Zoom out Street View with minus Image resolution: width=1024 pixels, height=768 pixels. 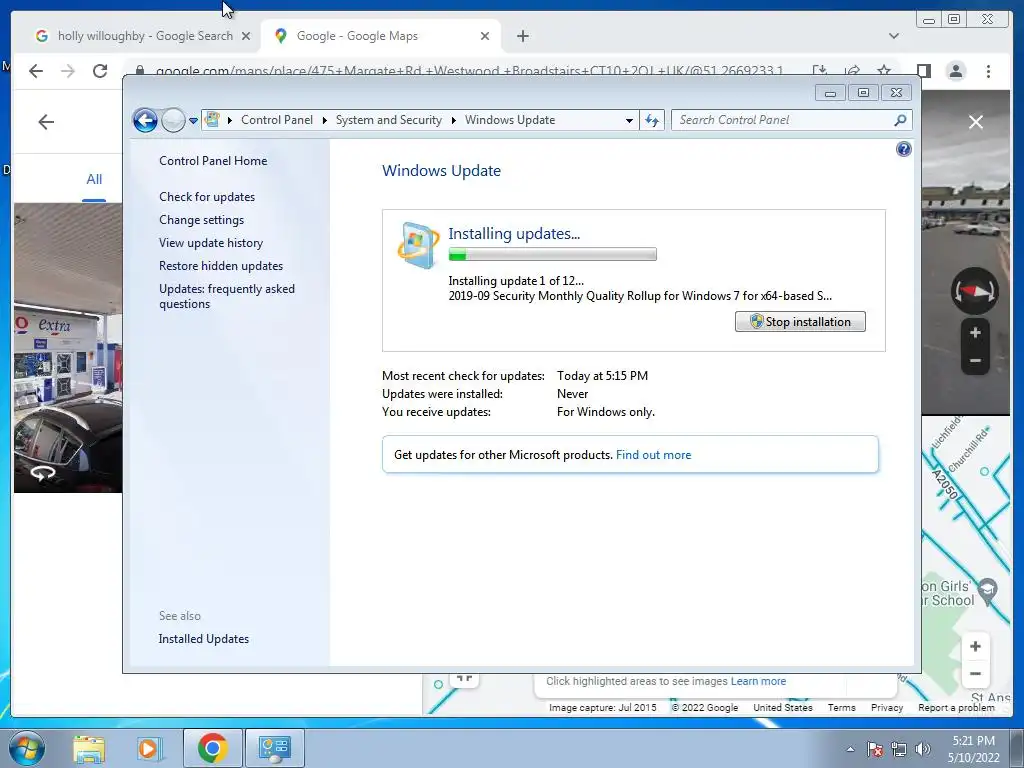(975, 360)
